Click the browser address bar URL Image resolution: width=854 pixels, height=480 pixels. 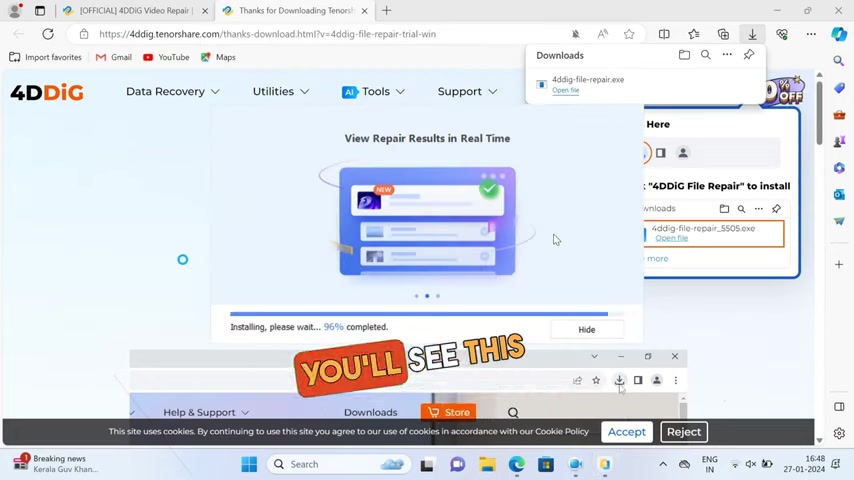[x=267, y=34]
